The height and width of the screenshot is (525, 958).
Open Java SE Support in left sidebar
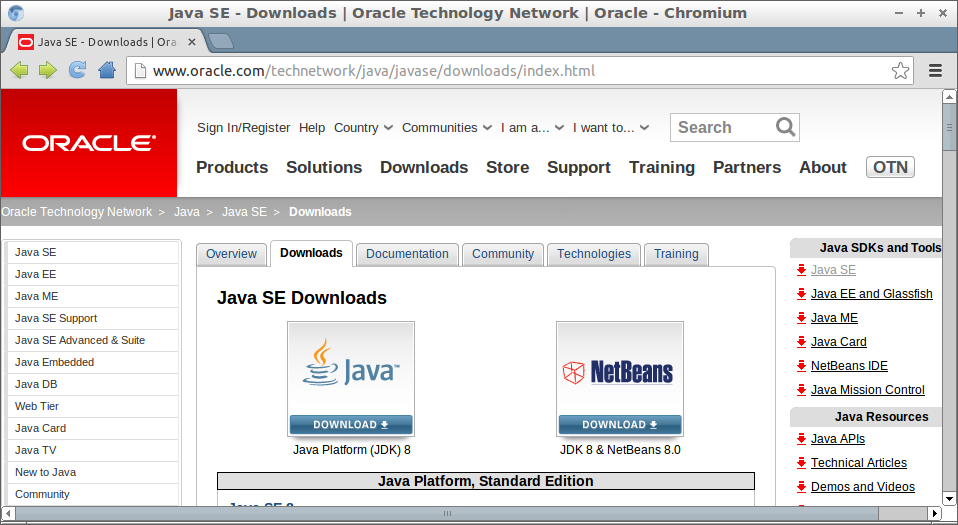[93, 318]
